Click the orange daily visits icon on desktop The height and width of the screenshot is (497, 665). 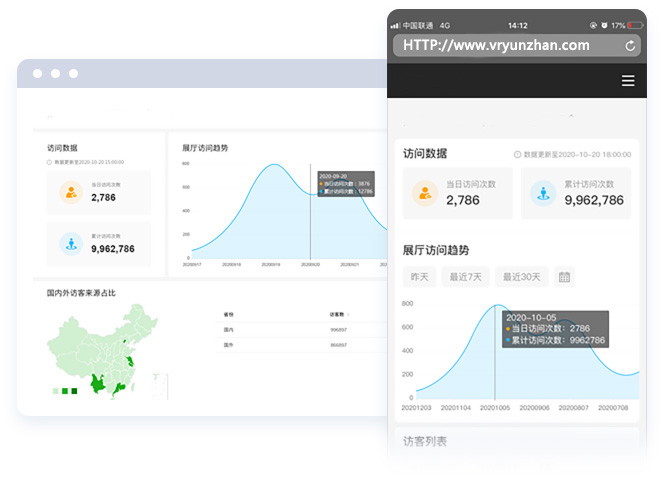(71, 192)
